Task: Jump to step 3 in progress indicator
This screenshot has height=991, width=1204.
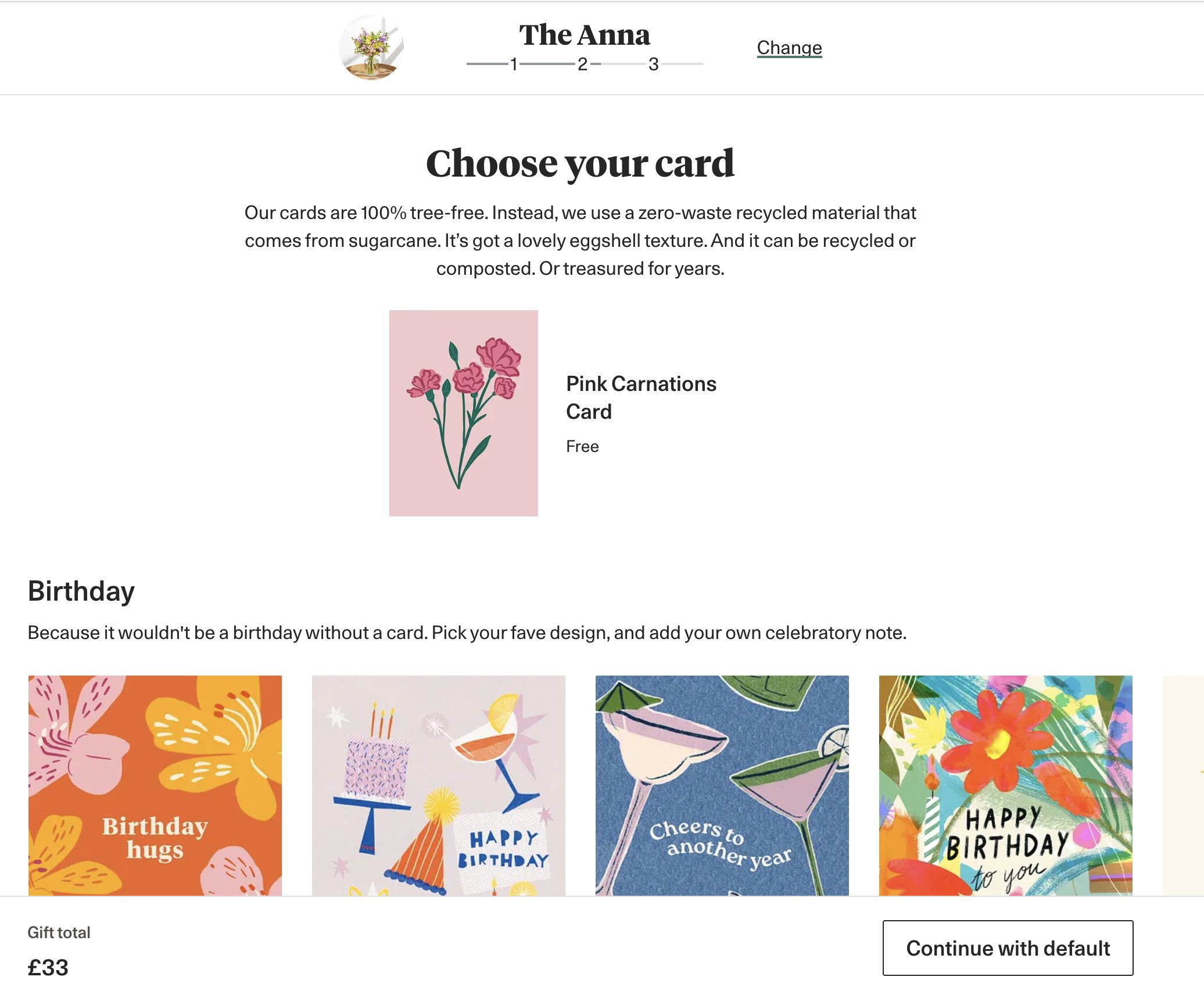Action: click(653, 64)
